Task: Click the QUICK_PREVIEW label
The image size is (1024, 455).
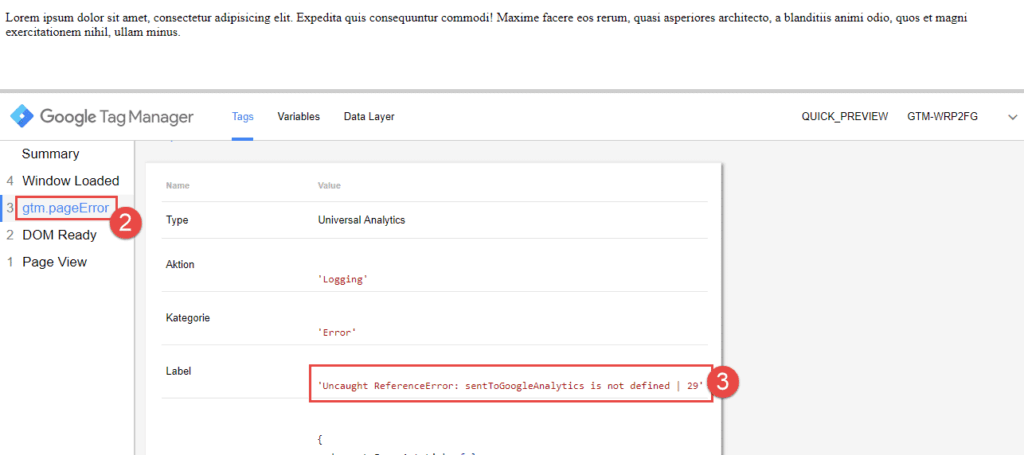Action: click(x=844, y=117)
